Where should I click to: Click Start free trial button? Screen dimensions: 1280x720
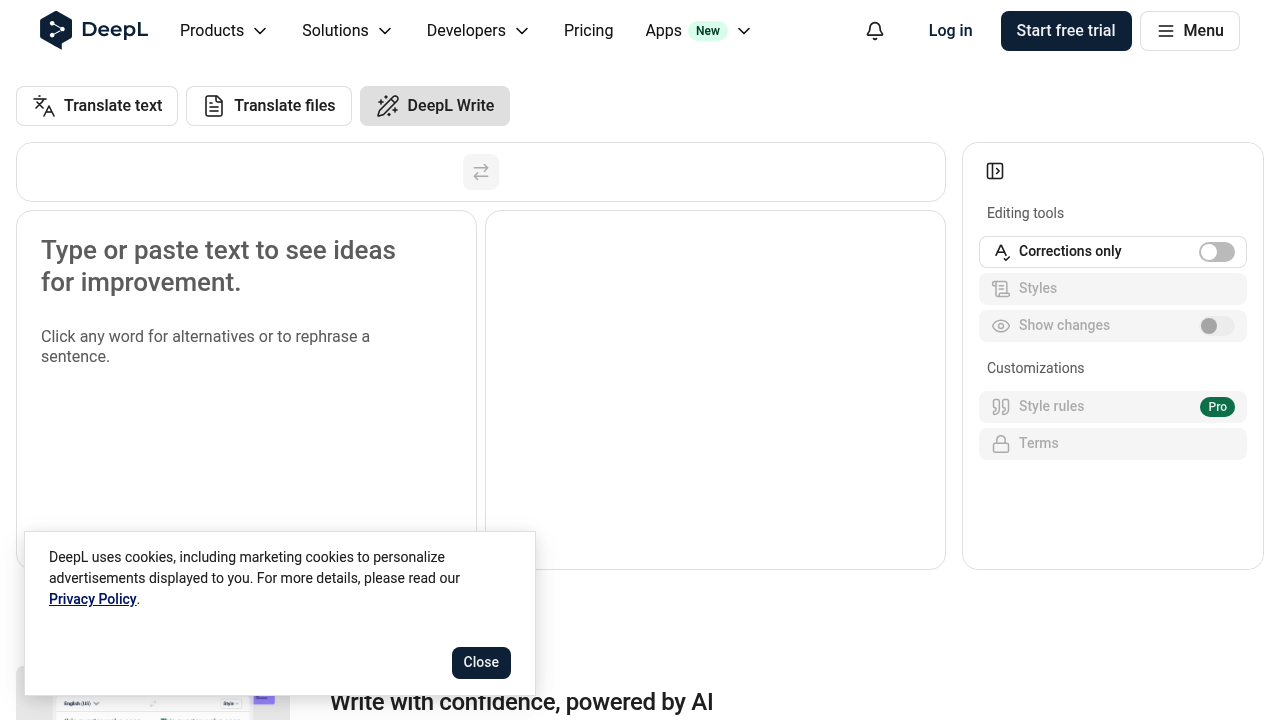(1066, 31)
